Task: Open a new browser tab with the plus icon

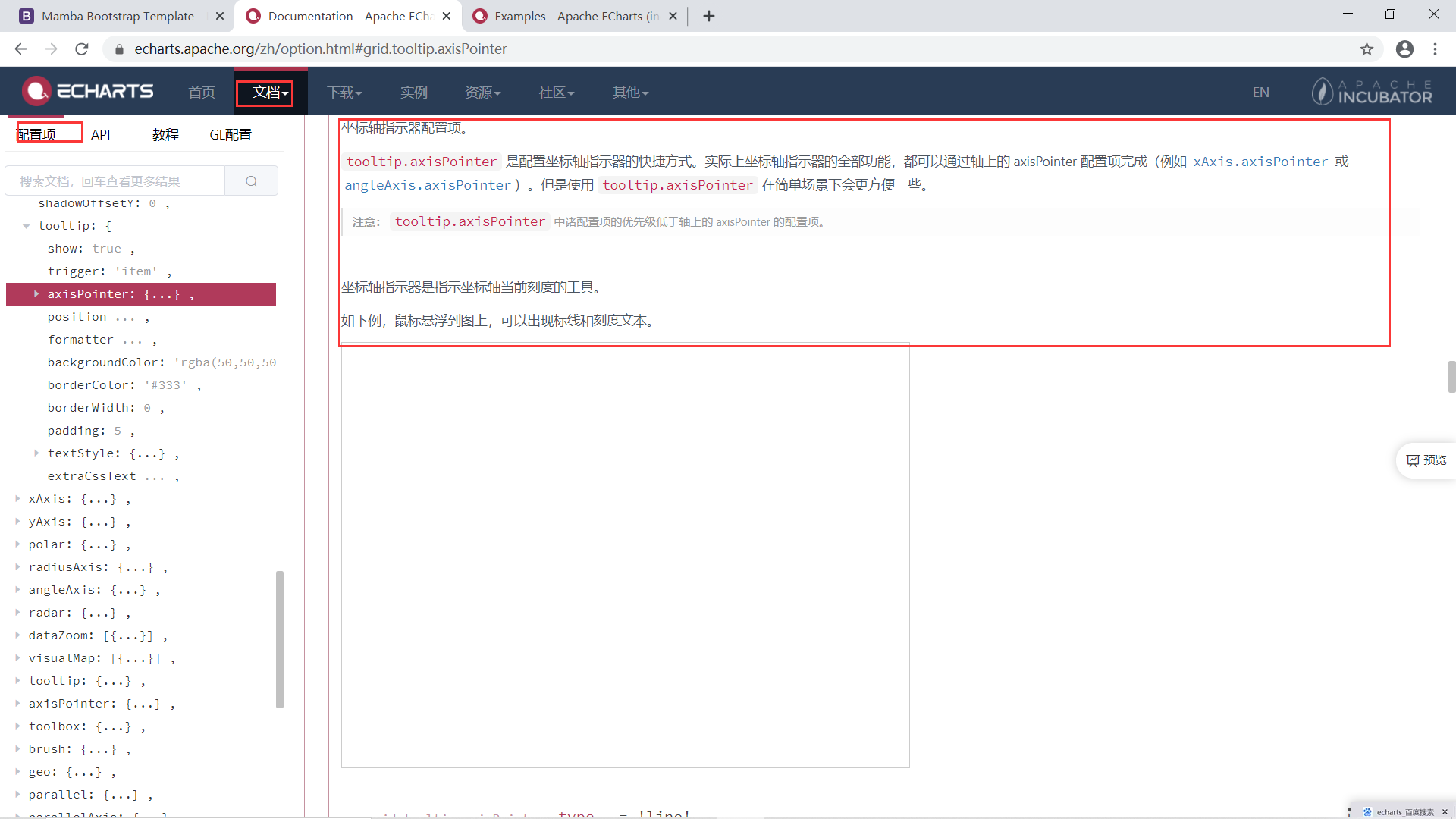Action: pos(709,16)
